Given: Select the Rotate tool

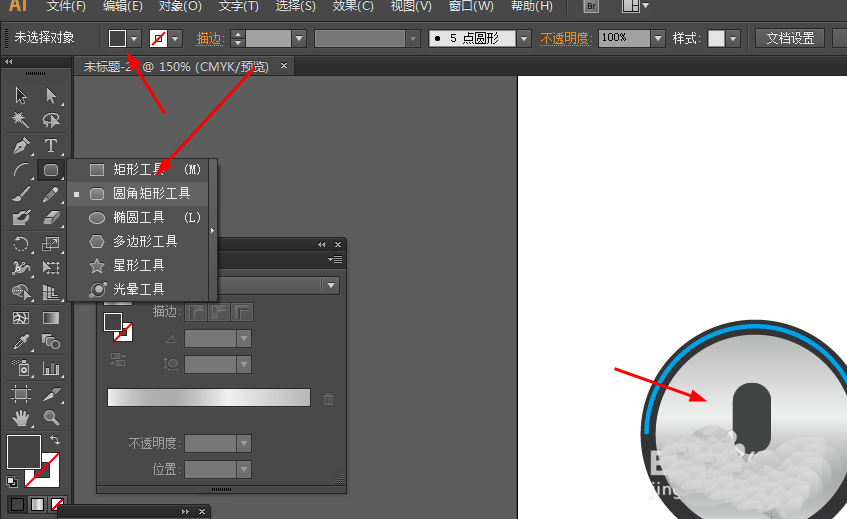Looking at the screenshot, I should tap(21, 244).
